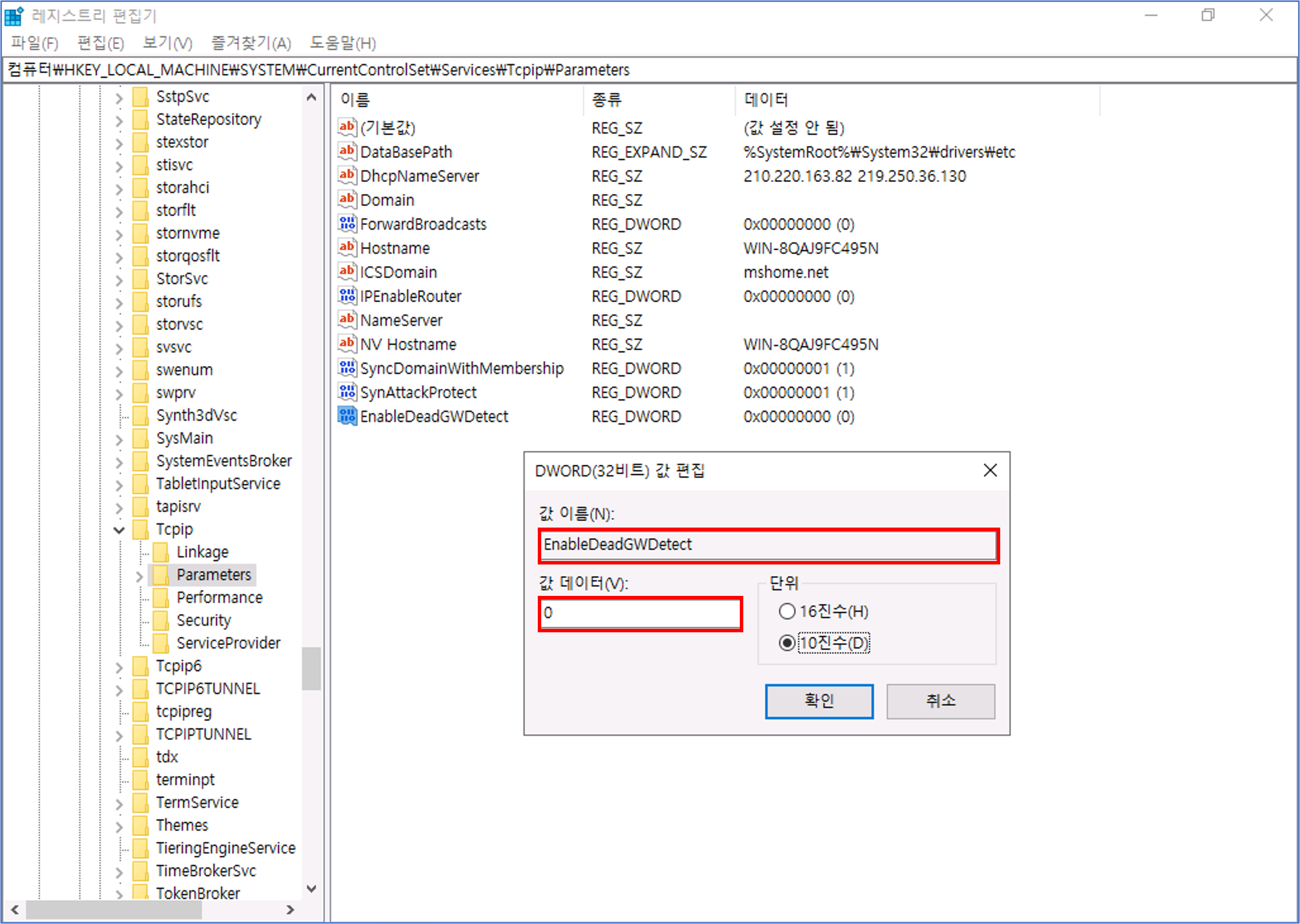Click the DhcpNameServer string value icon
The image size is (1300, 924).
(347, 176)
